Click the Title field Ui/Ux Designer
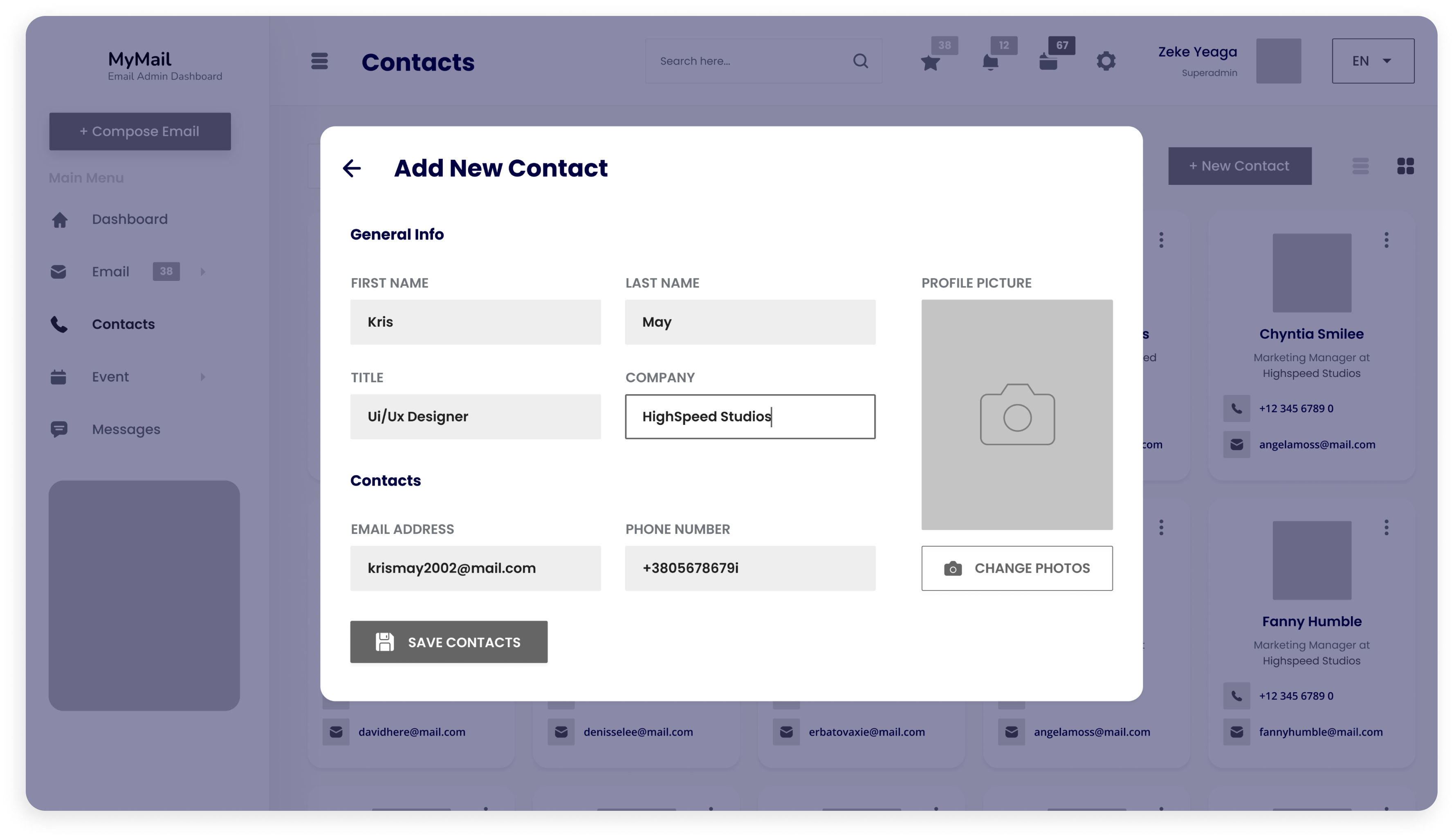The width and height of the screenshot is (1456, 839). (x=476, y=417)
